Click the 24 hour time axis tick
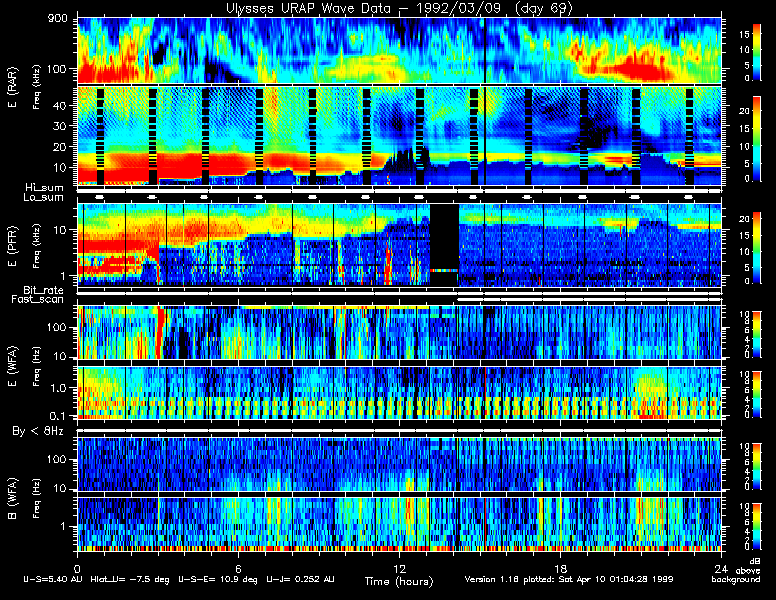Viewport: 776px width, 600px height. point(721,568)
